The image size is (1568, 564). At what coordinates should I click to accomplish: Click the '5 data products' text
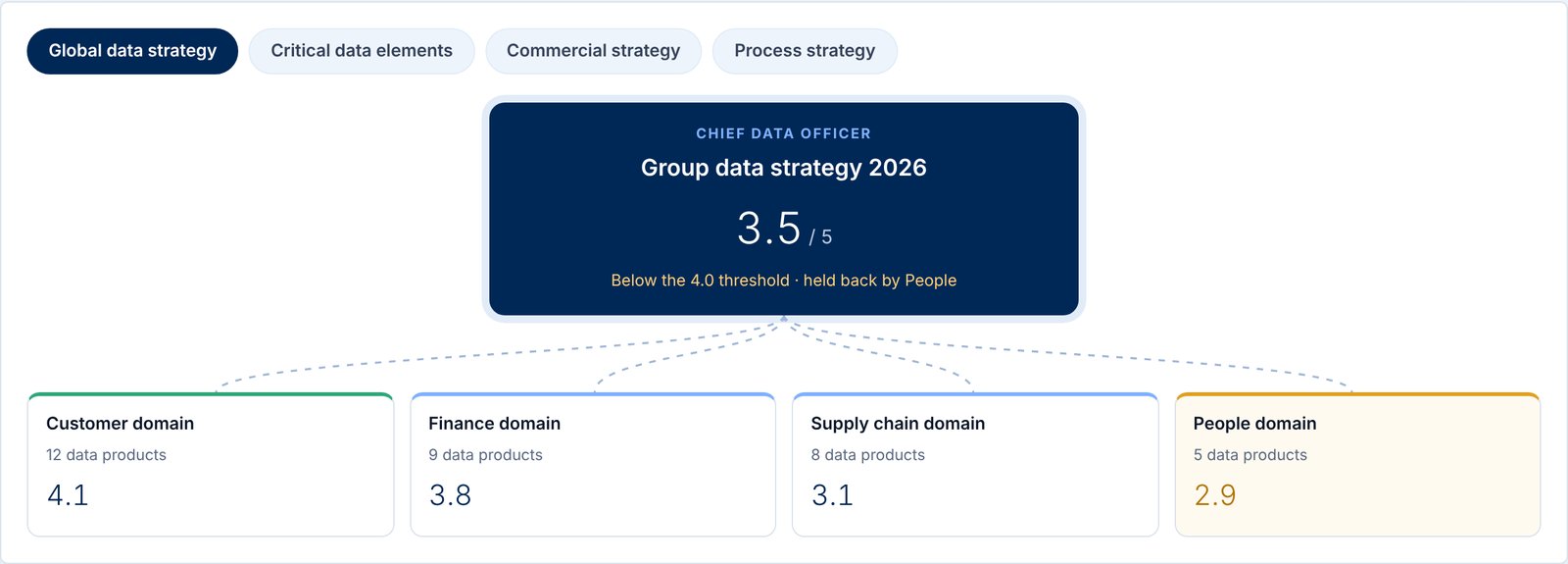[1250, 455]
